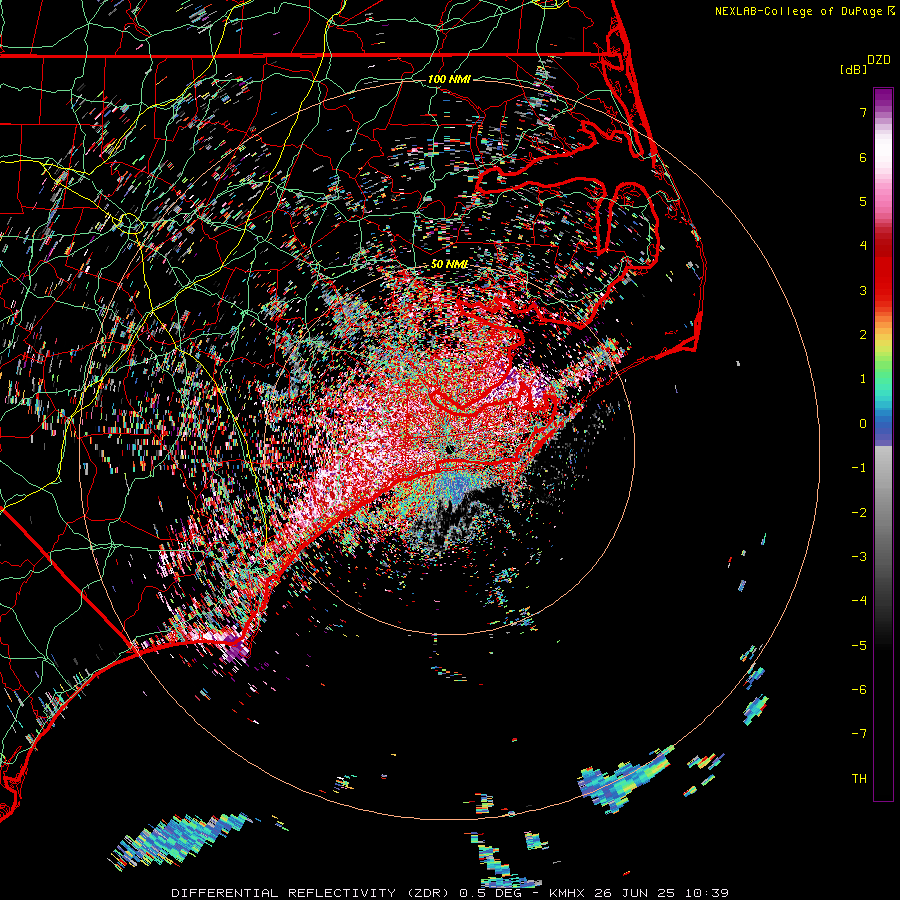Select the -5 value on the scale
900x900 pixels.
[x=859, y=646]
